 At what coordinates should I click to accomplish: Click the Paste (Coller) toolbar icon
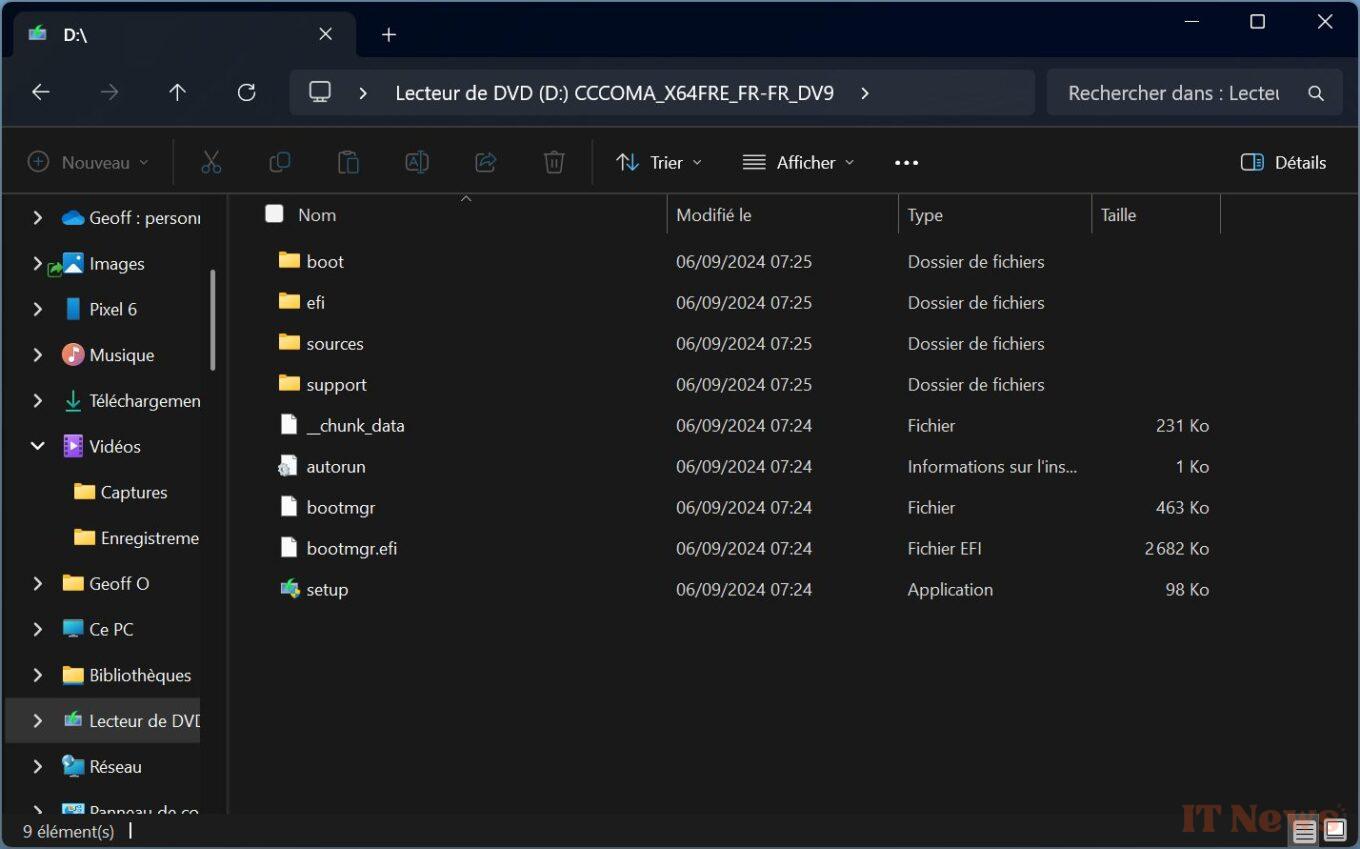pyautogui.click(x=348, y=162)
